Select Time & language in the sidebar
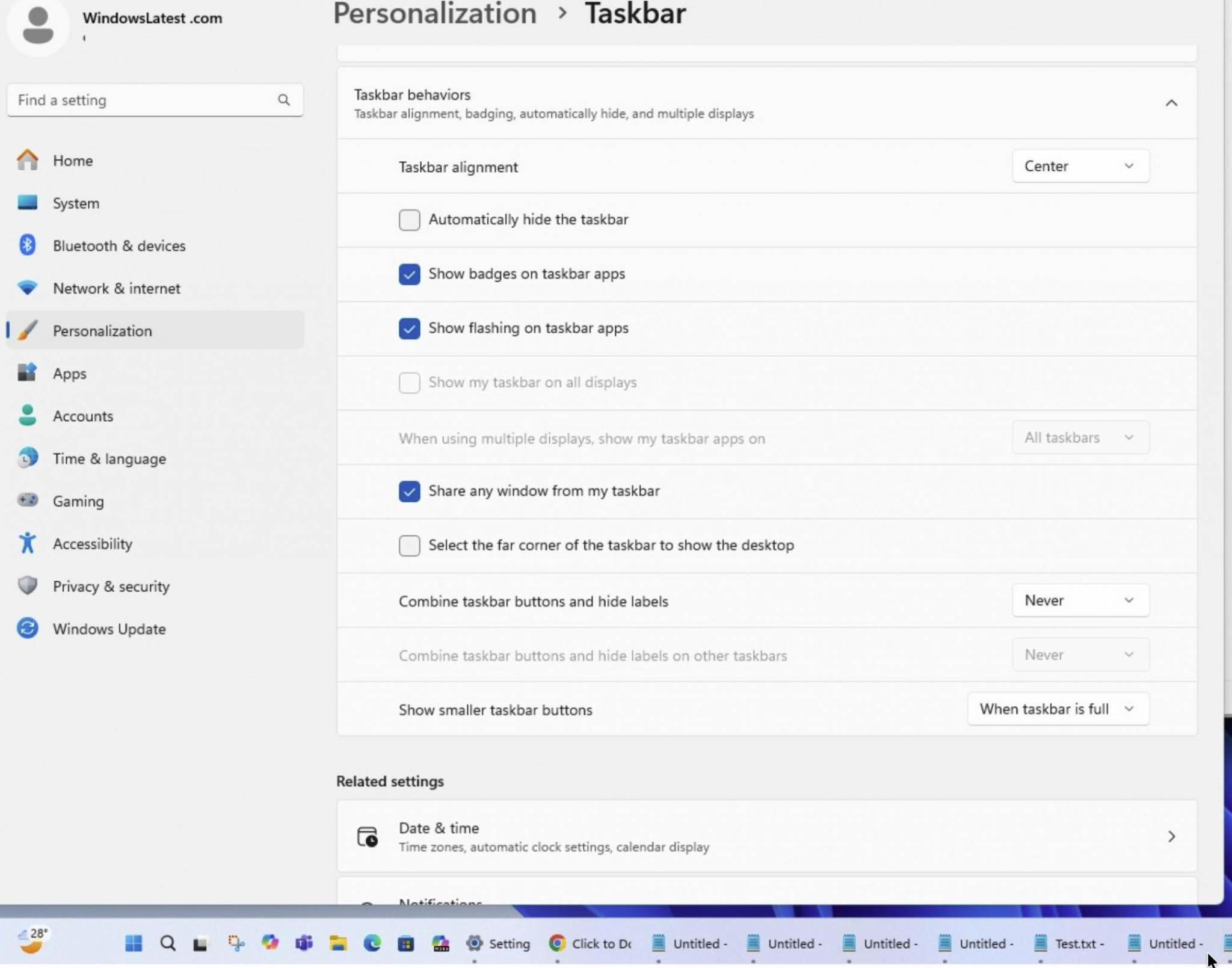1232x968 pixels. (x=109, y=458)
